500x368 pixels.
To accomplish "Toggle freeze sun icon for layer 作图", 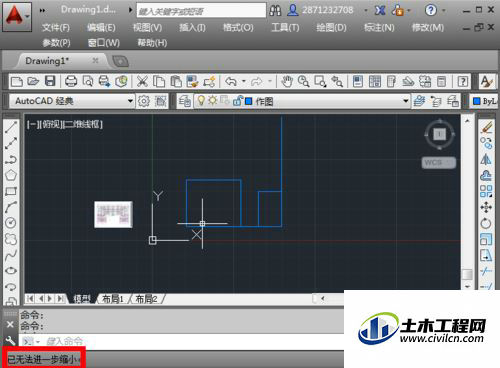I will coord(212,101).
